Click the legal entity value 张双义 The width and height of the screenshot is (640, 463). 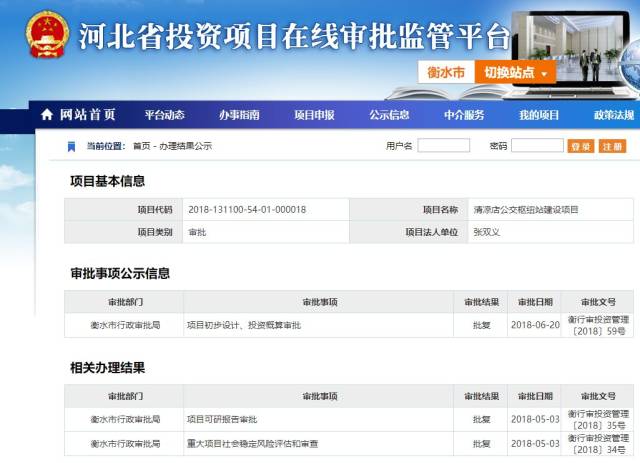pyautogui.click(x=487, y=232)
